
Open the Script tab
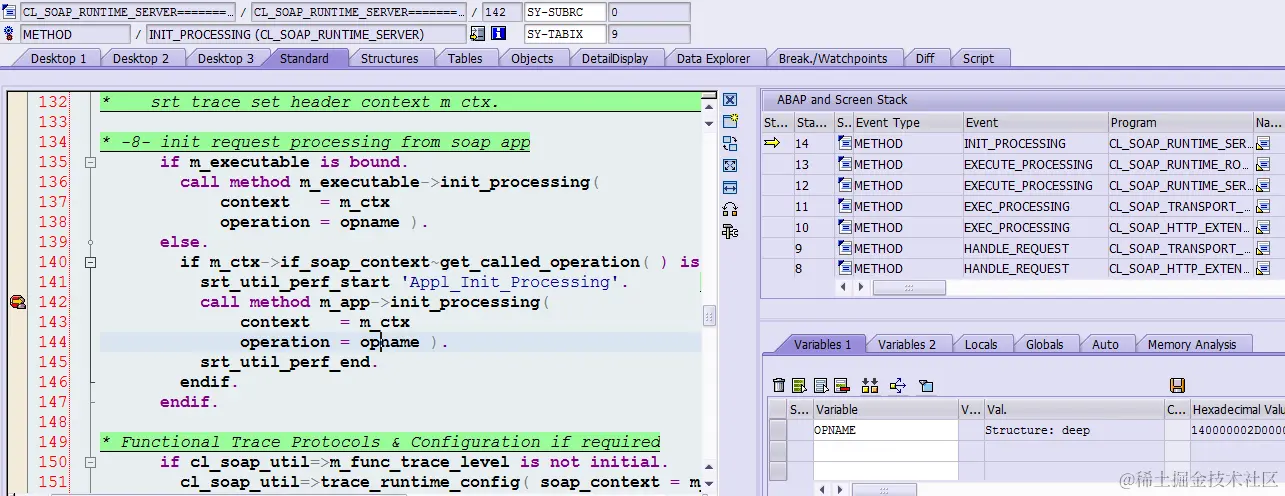click(x=978, y=58)
